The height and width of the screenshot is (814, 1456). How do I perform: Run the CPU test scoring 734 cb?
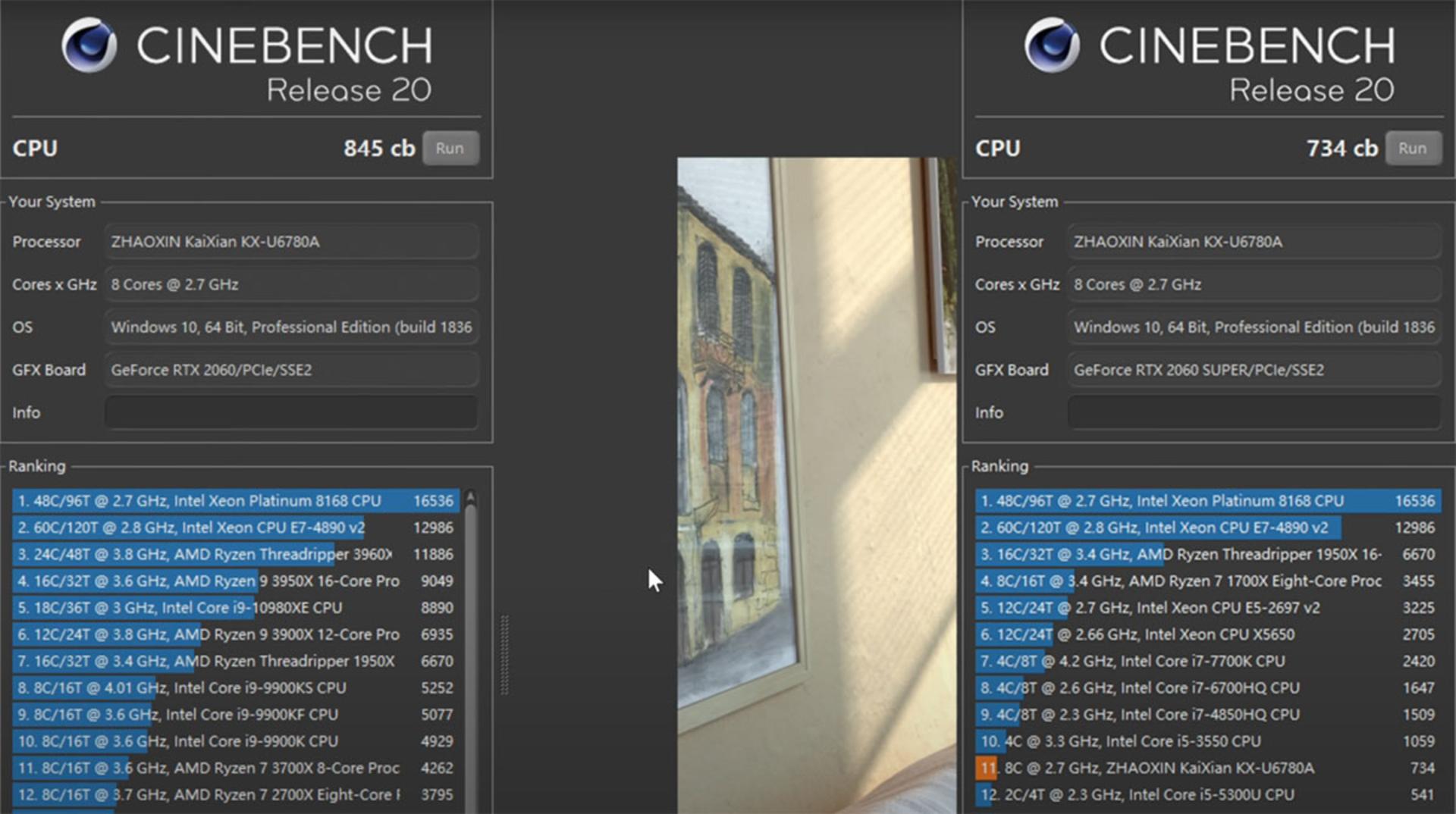[1413, 148]
